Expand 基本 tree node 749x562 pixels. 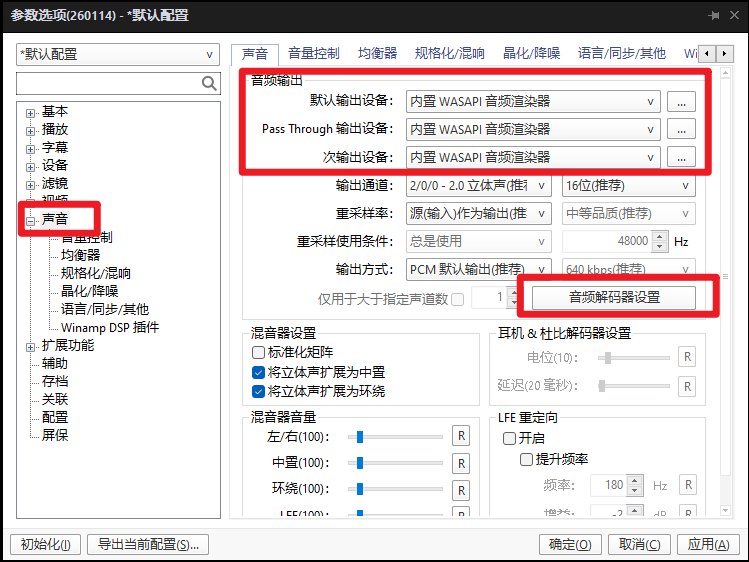pos(31,113)
